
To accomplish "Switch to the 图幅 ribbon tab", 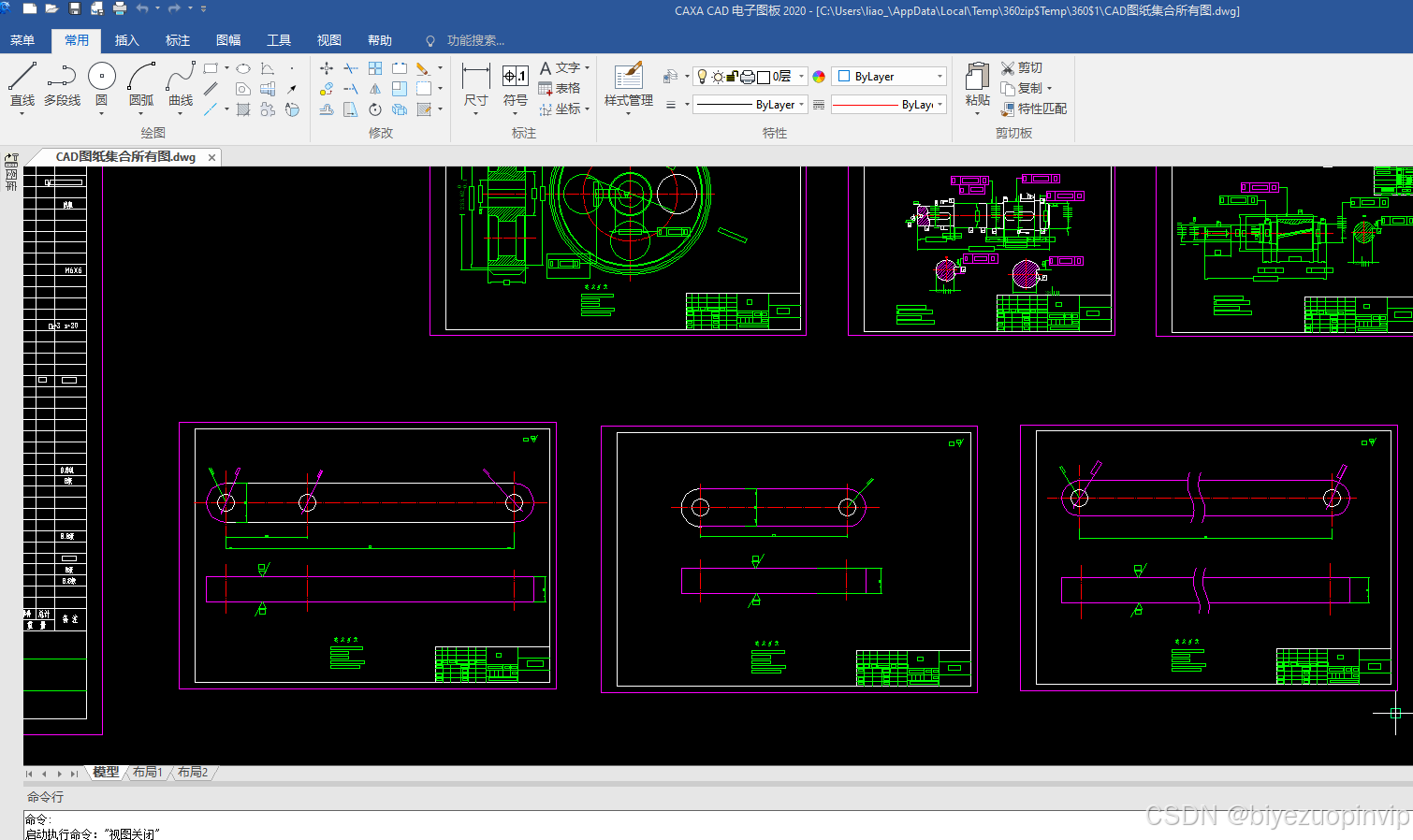I will click(227, 40).
